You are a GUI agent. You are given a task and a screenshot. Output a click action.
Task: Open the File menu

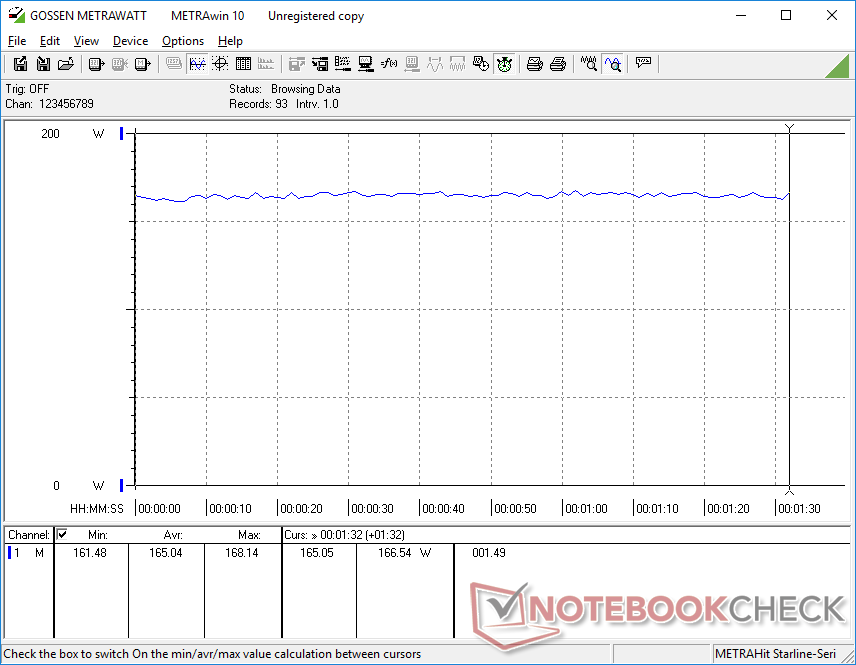coord(17,41)
